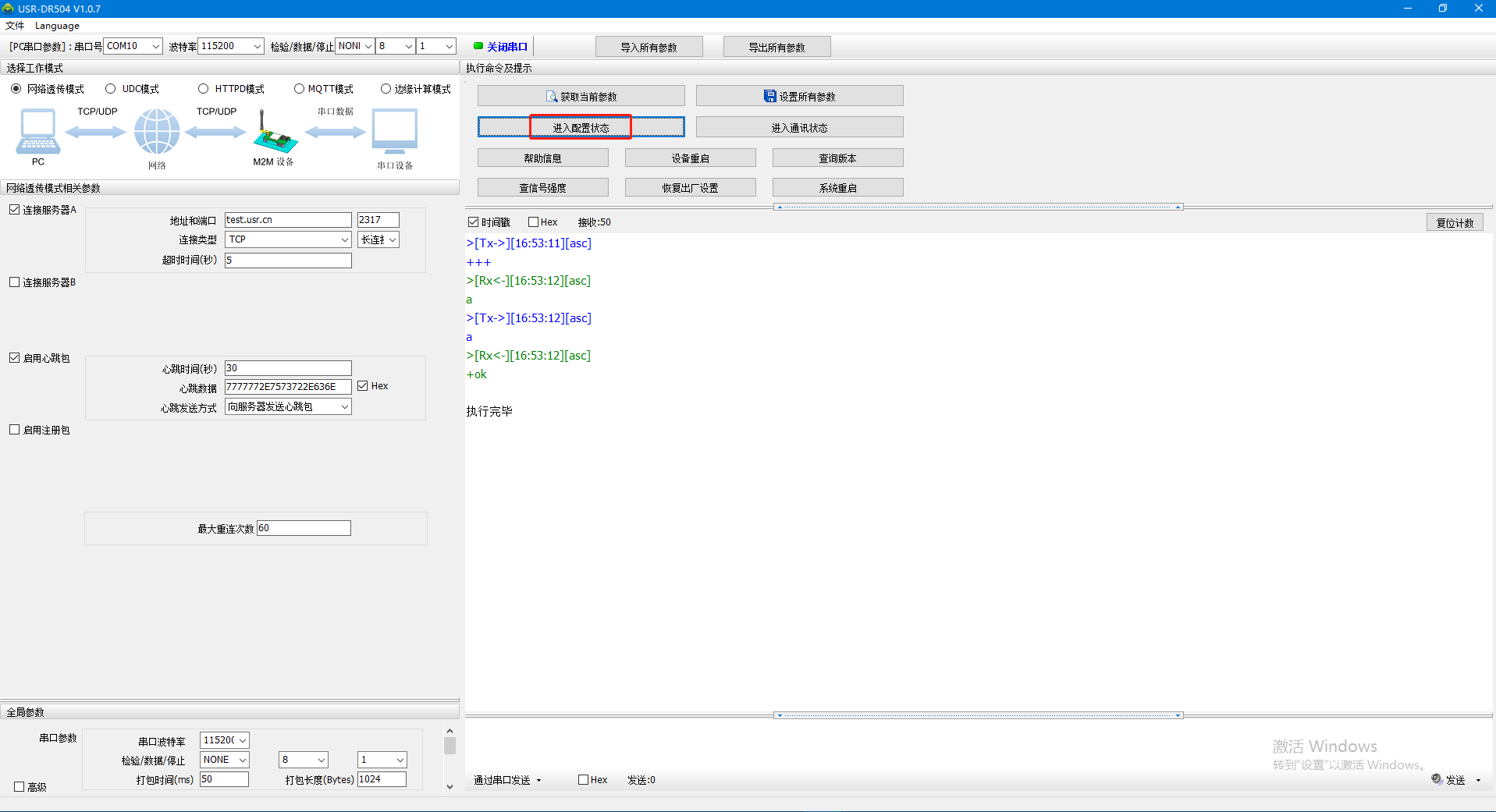Click the serial device monitor icon
Viewport: 1496px width, 812px height.
(x=395, y=131)
